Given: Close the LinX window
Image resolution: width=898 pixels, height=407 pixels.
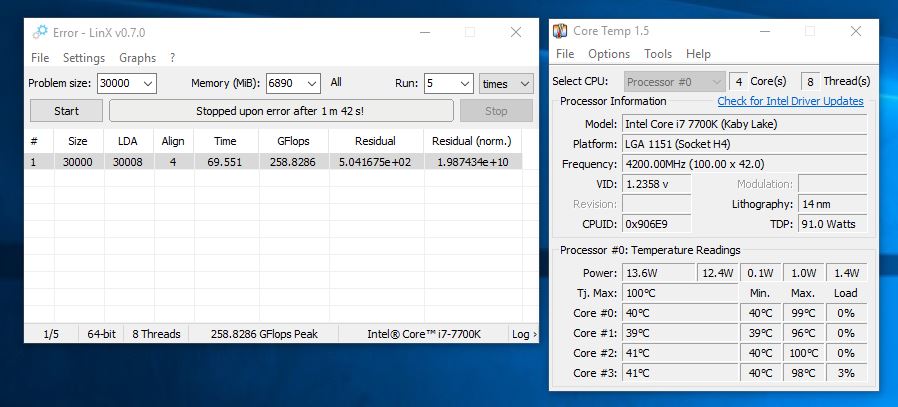Looking at the screenshot, I should coord(516,33).
